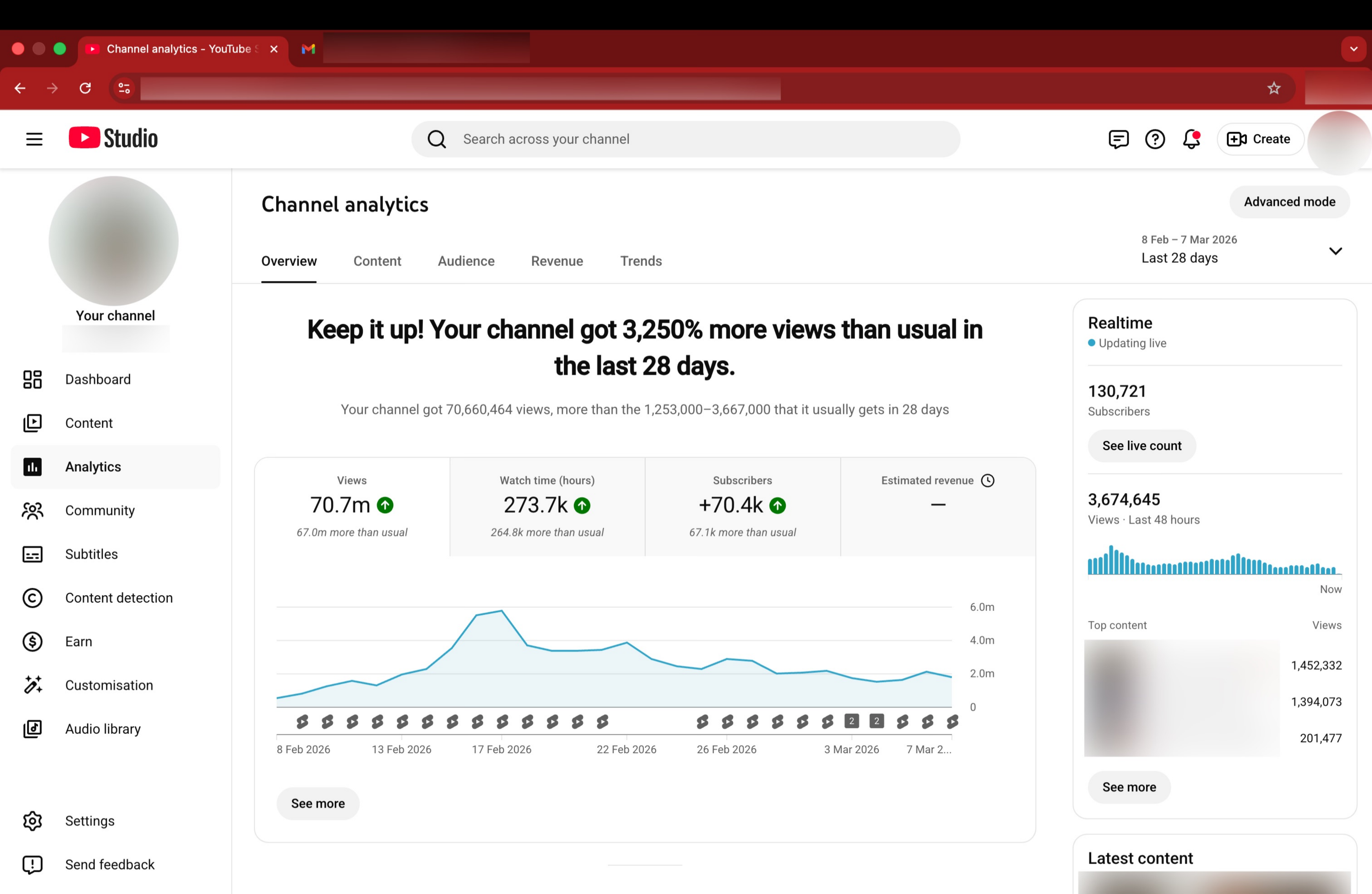Select the Views metric card
The width and height of the screenshot is (1372, 894).
[x=352, y=507]
